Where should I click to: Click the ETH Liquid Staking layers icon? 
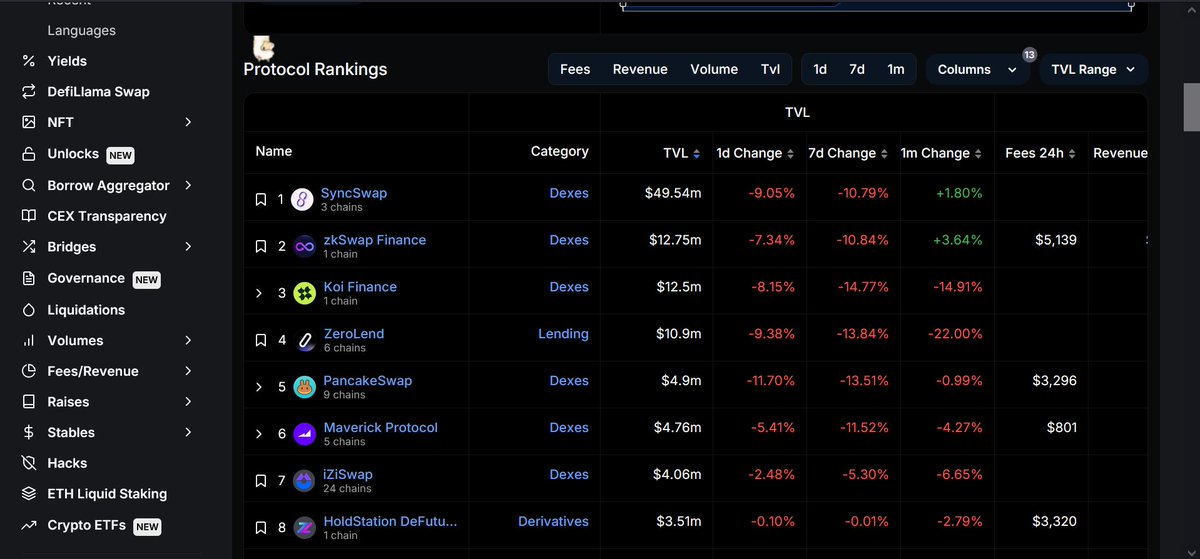(x=29, y=494)
